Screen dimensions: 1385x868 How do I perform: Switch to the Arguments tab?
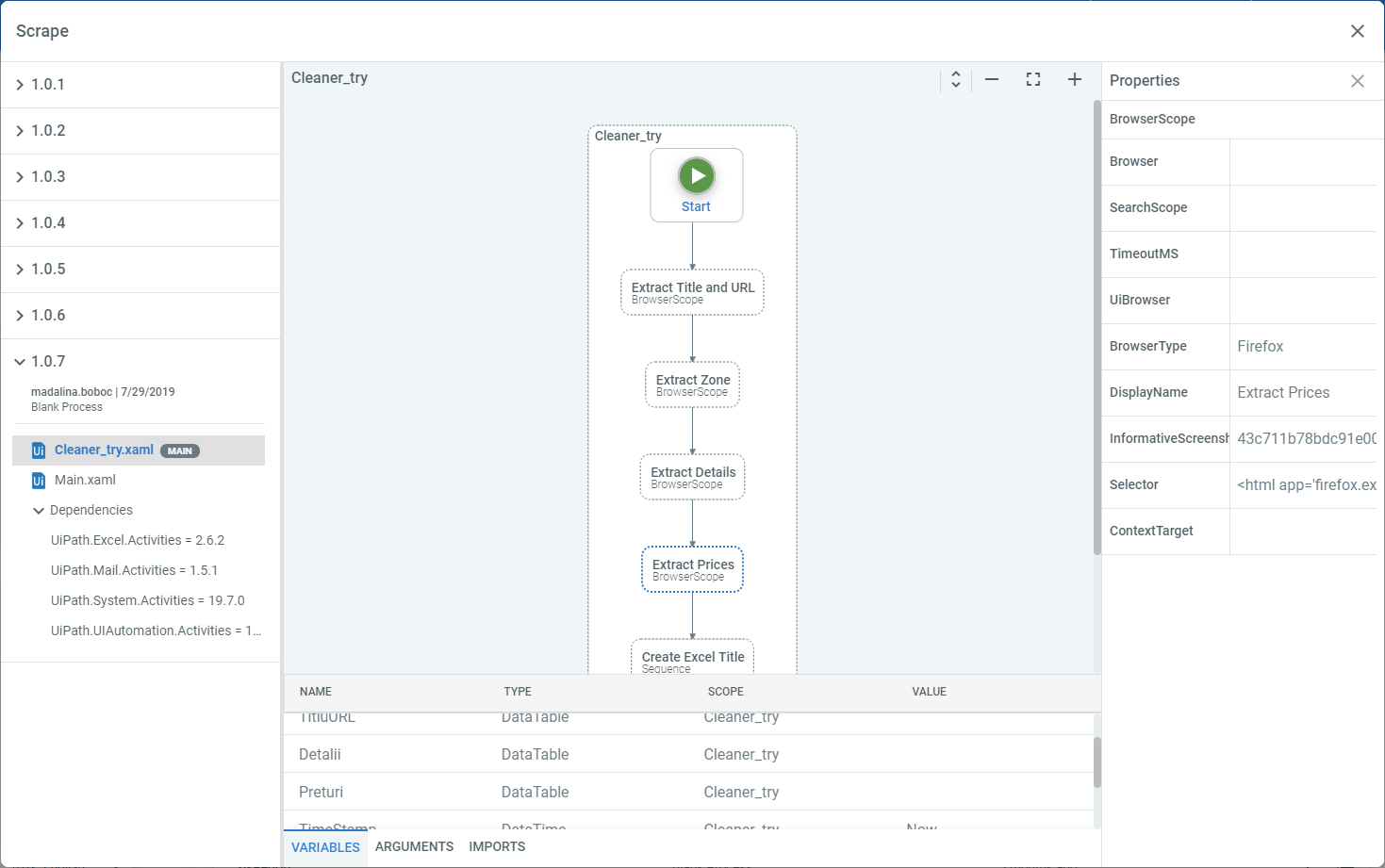tap(414, 846)
